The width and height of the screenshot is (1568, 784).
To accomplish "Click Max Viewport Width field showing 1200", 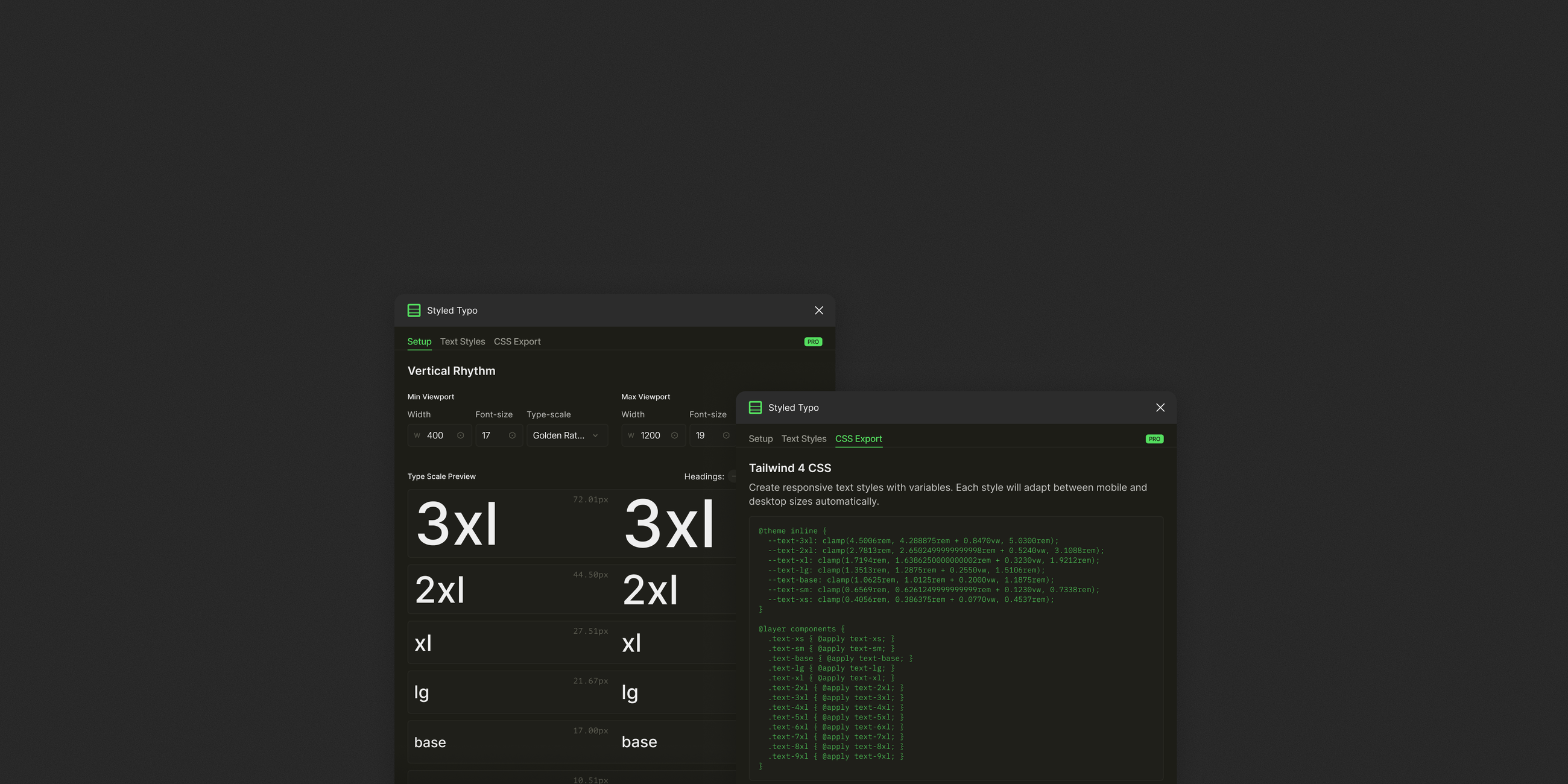I will (x=650, y=435).
